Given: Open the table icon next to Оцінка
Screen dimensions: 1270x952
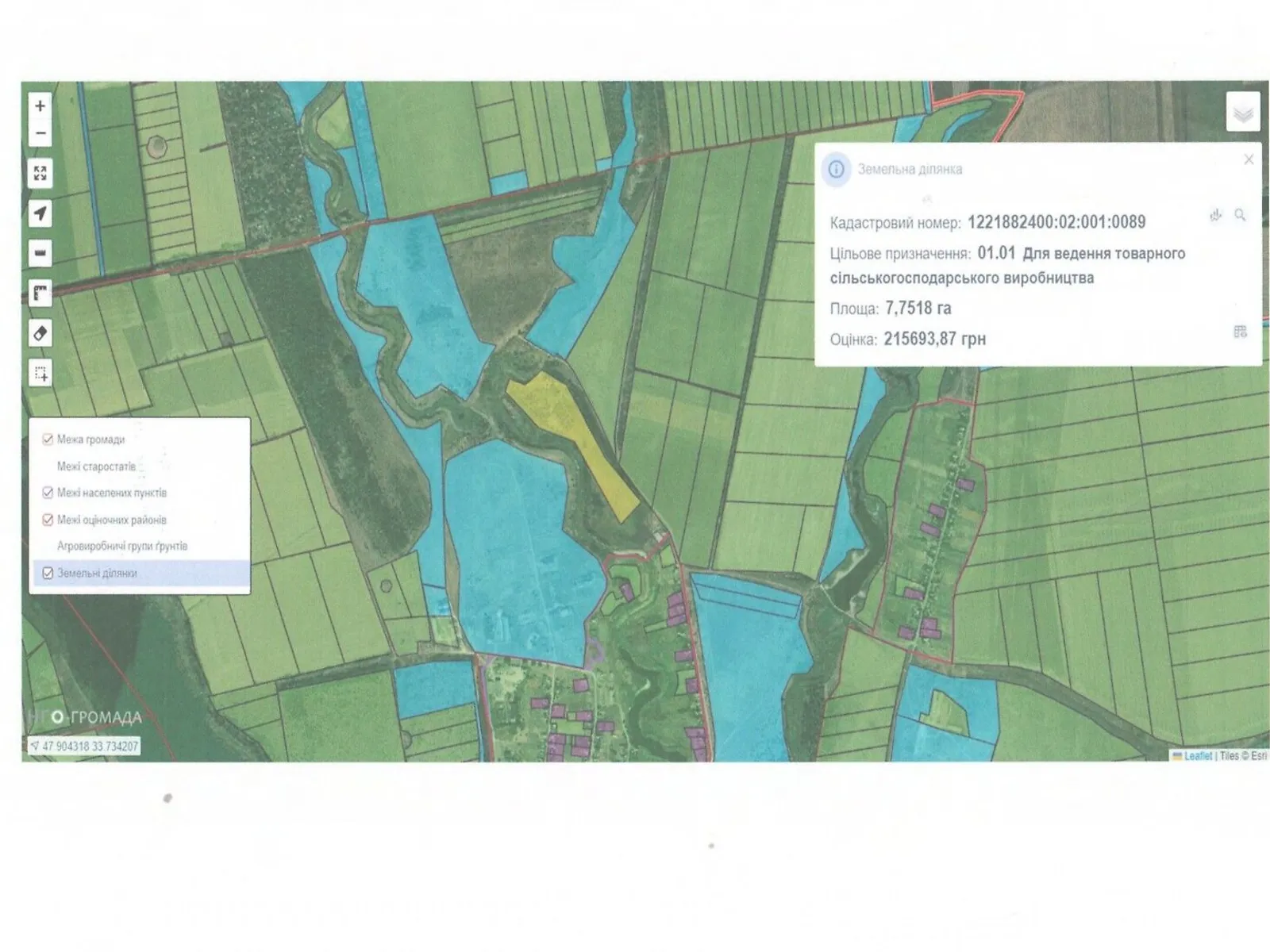Looking at the screenshot, I should coord(1240,332).
